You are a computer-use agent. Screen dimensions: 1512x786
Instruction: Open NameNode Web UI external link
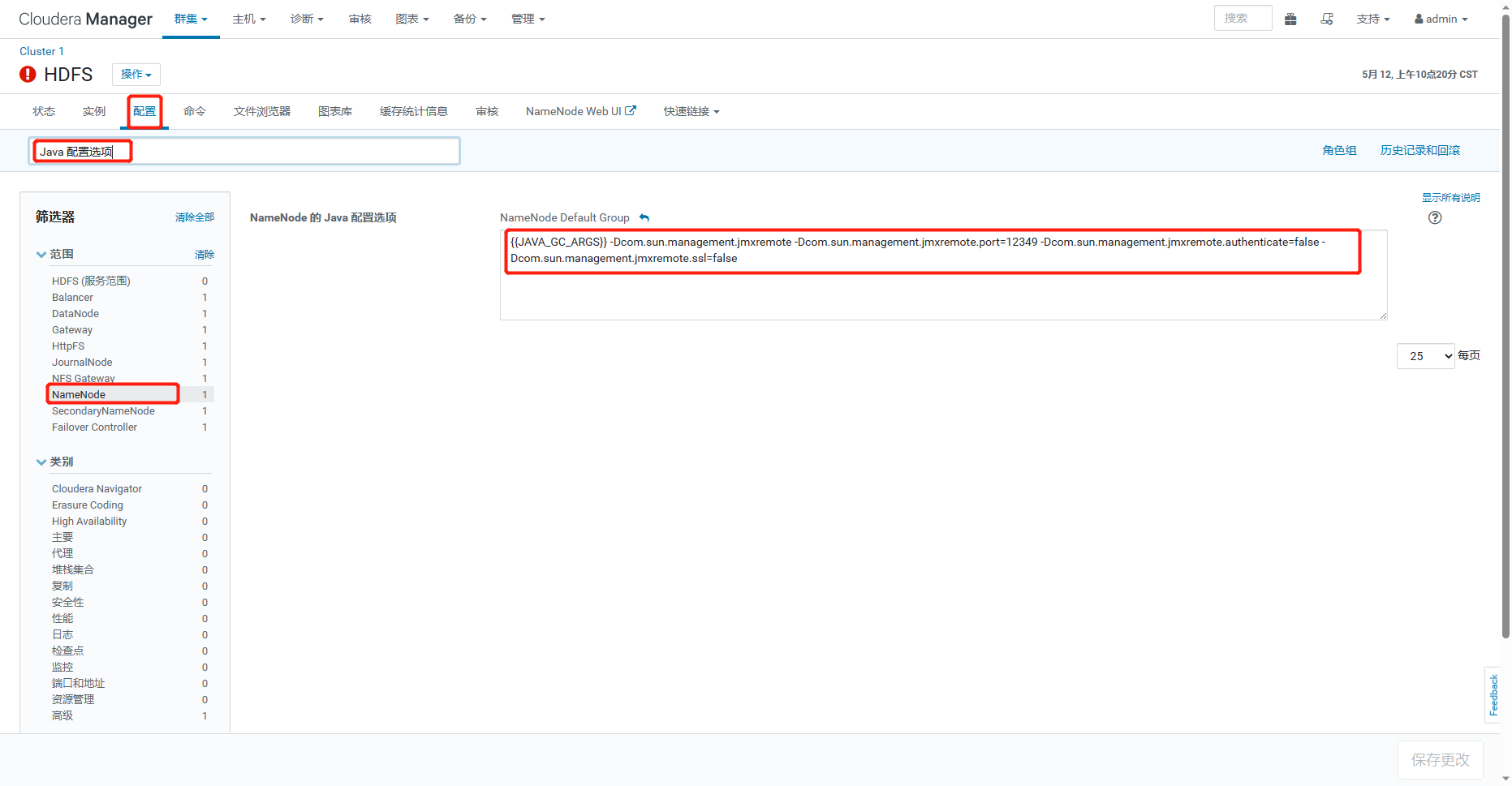pyautogui.click(x=581, y=111)
